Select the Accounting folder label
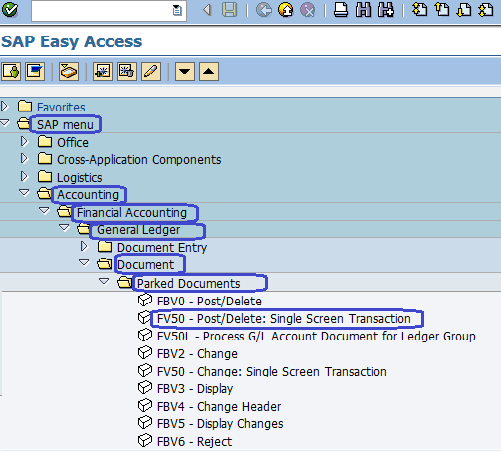Screen dimensions: 501x452 (88, 195)
